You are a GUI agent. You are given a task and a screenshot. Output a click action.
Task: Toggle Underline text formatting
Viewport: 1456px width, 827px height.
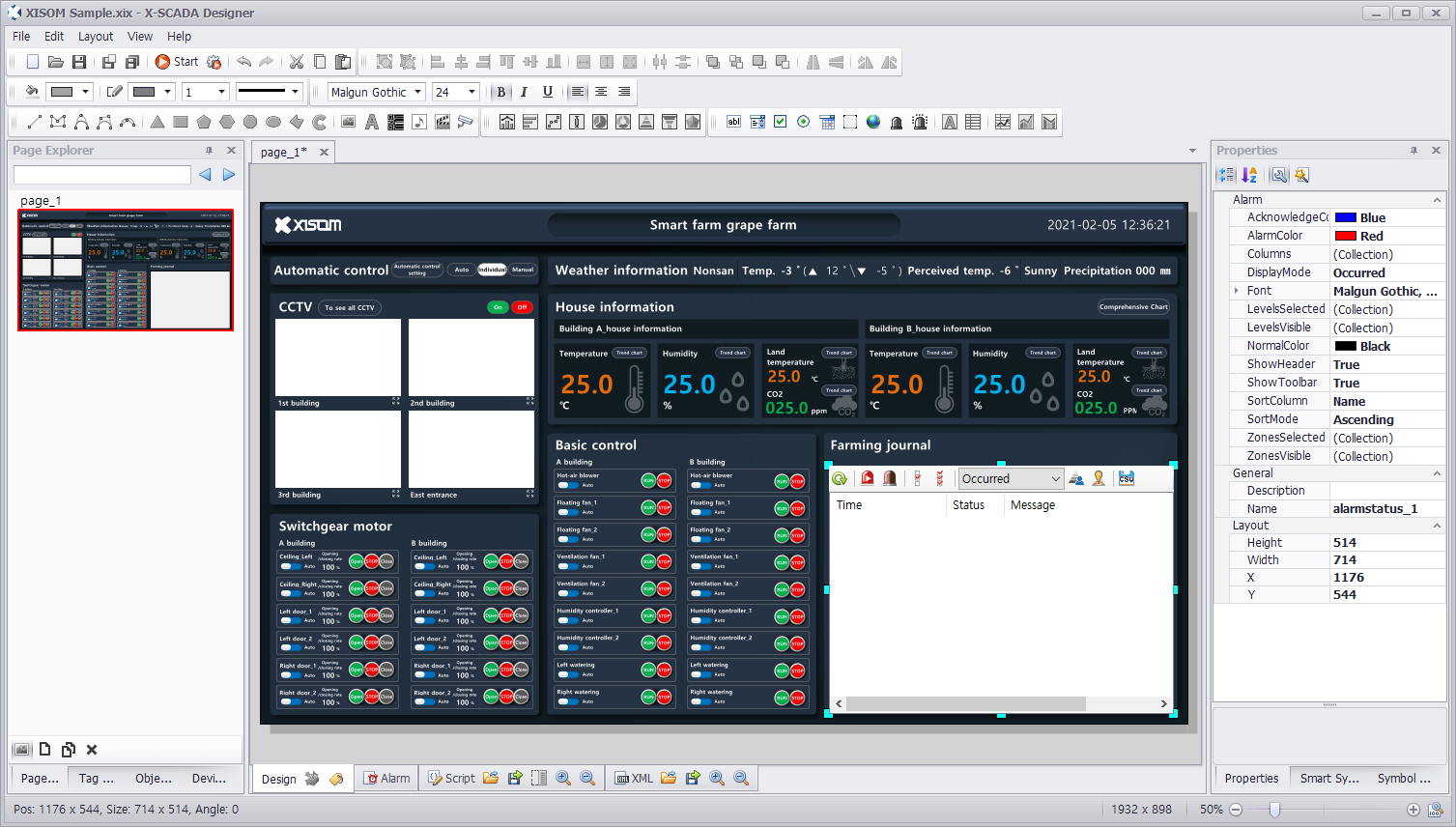pos(548,92)
